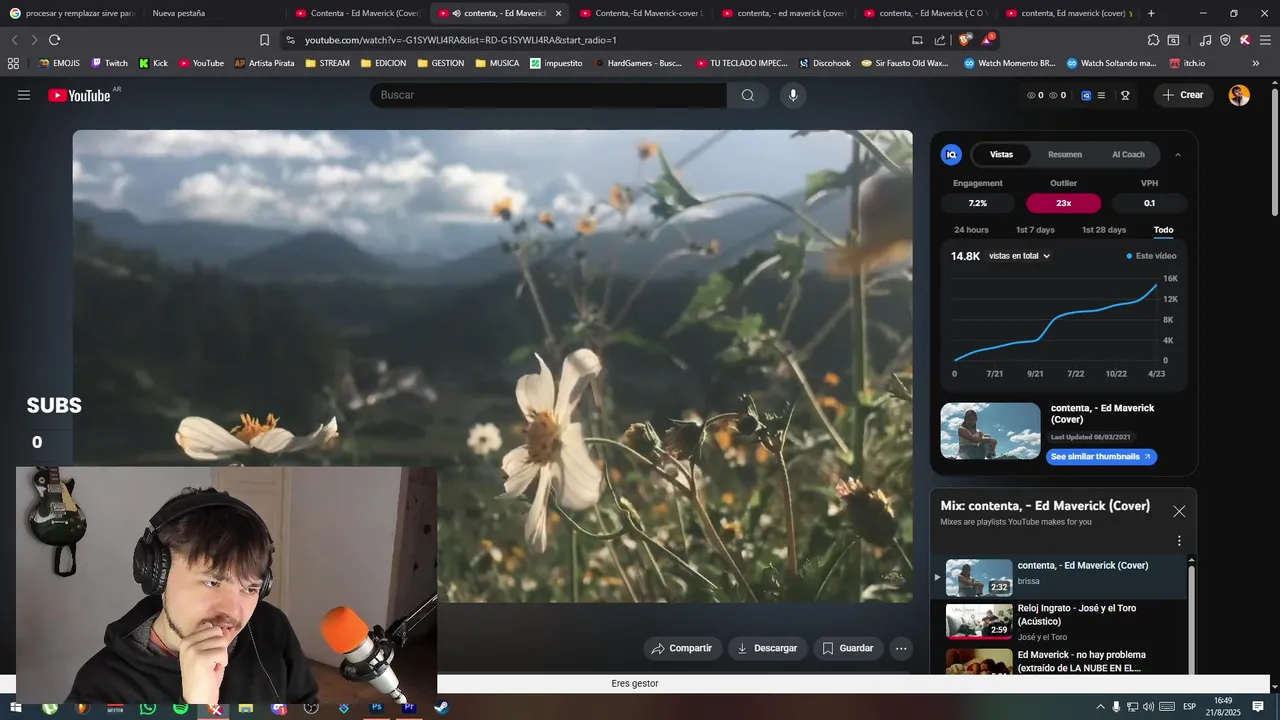Open Premiere Pro from the taskbar

(409, 707)
